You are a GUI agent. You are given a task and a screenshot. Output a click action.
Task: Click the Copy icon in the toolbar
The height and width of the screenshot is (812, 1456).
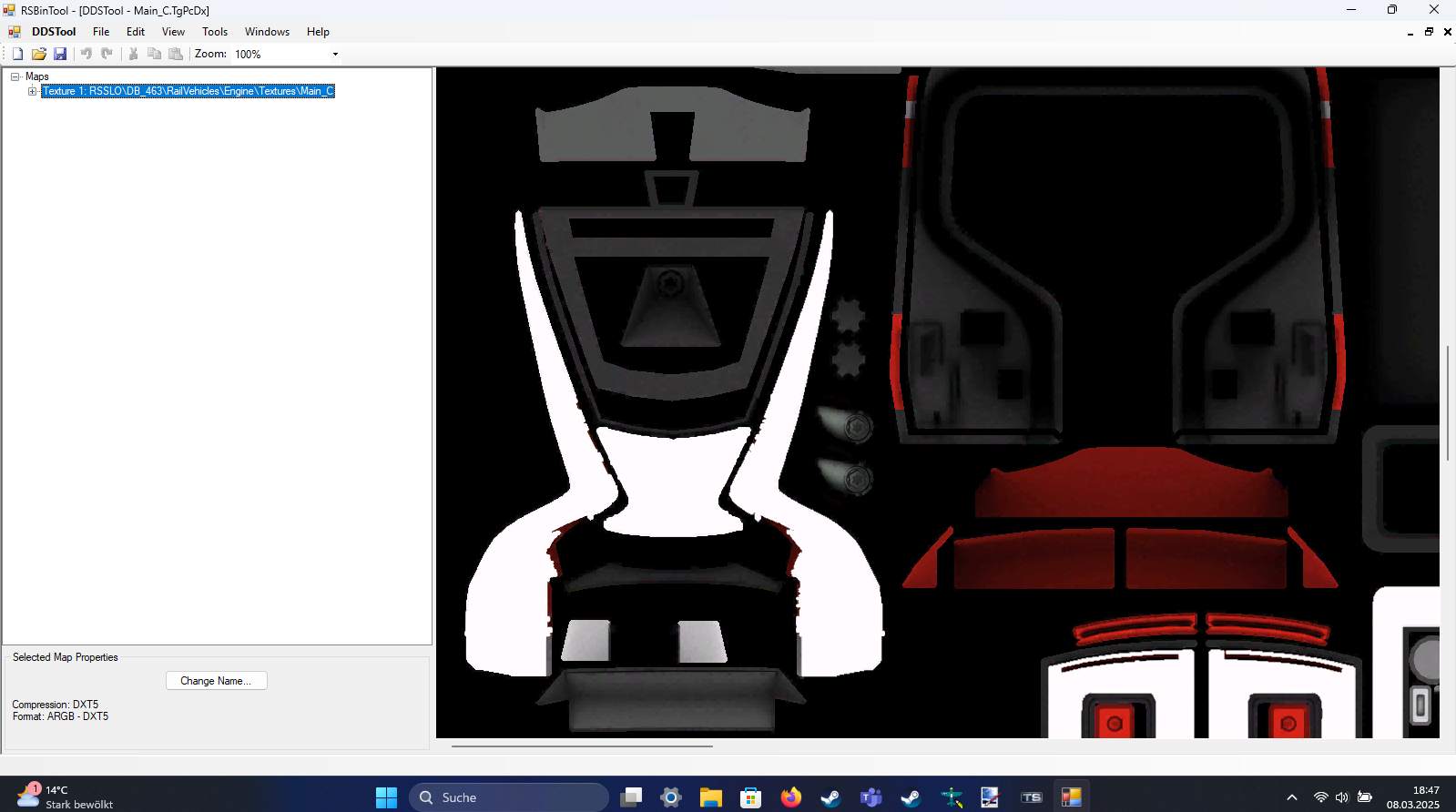154,54
